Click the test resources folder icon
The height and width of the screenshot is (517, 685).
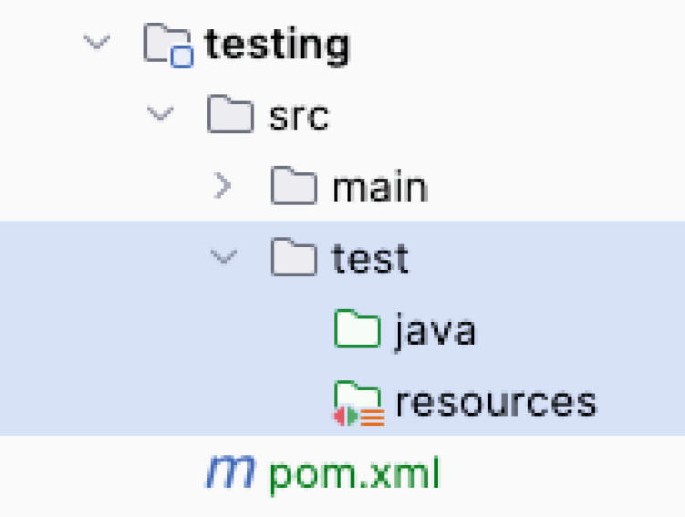[x=359, y=403]
